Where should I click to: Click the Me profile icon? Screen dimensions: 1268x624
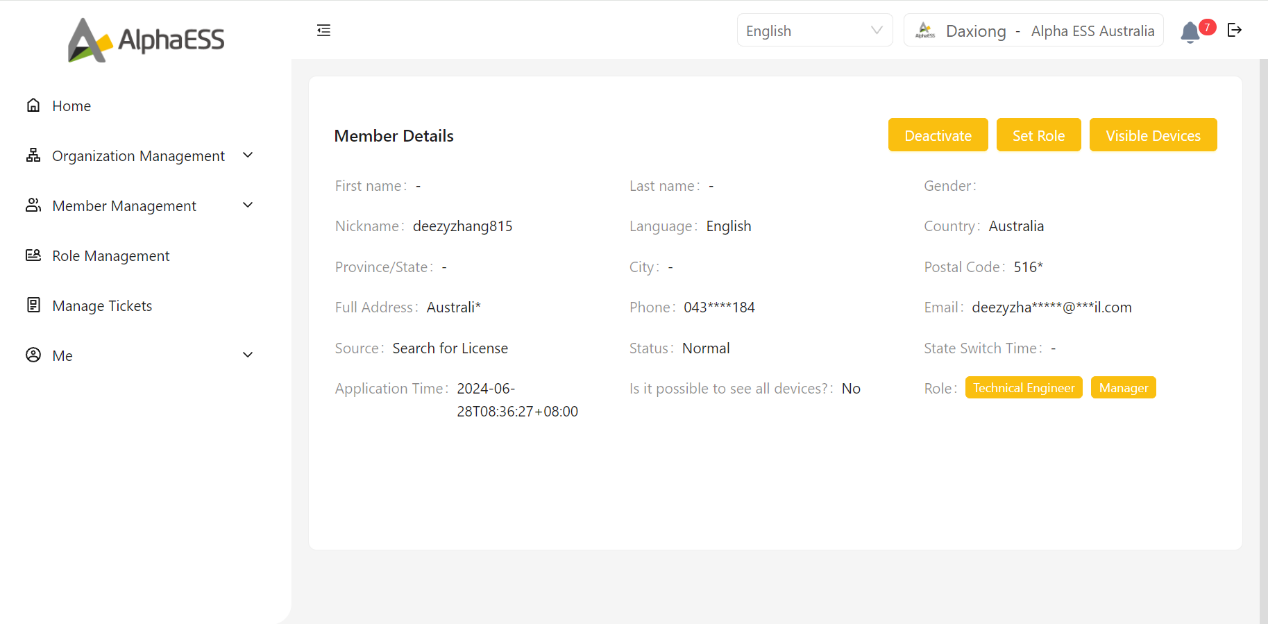click(x=33, y=356)
